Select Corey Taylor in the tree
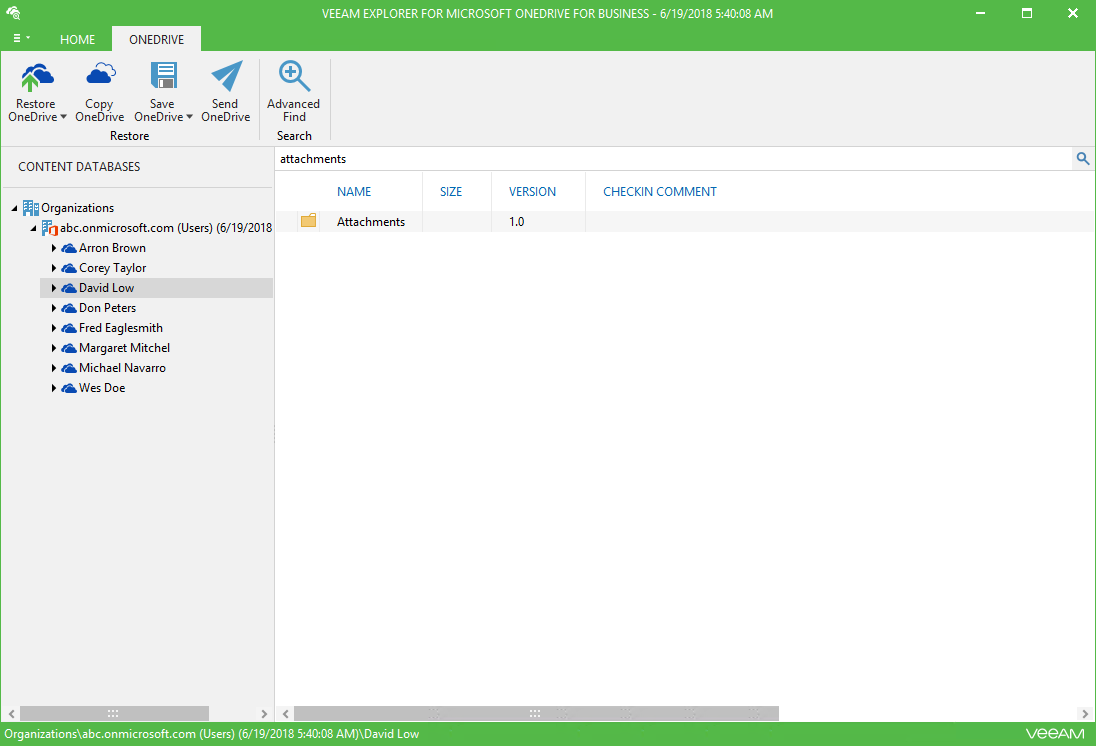 pos(113,268)
